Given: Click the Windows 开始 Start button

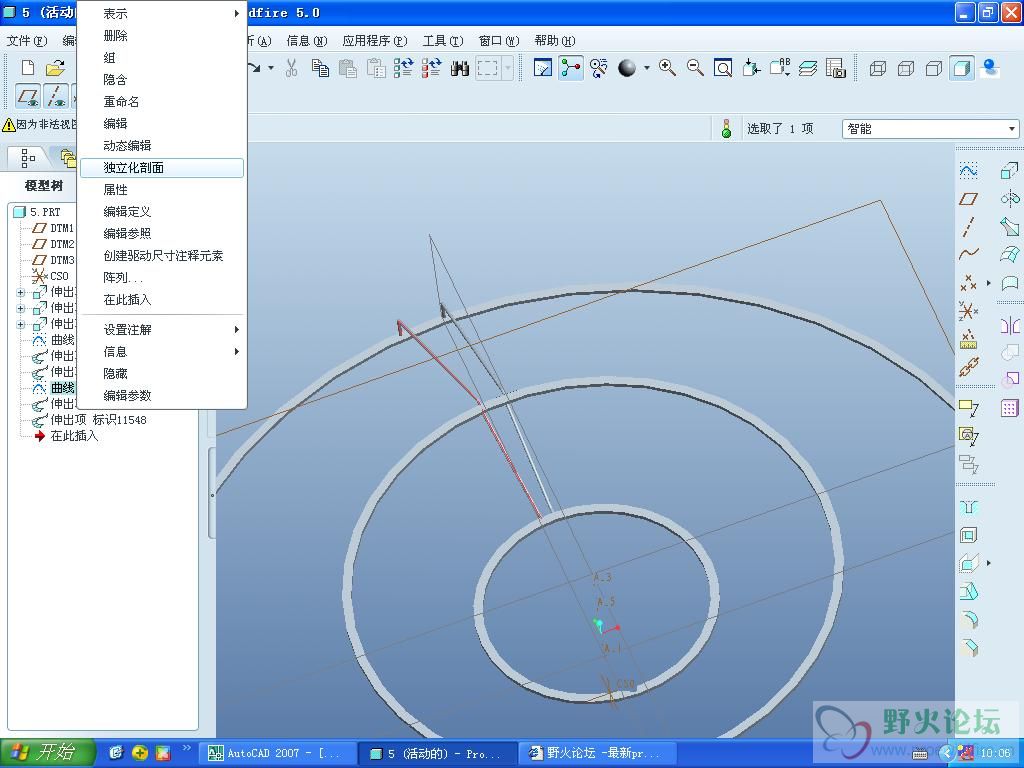Looking at the screenshot, I should click(47, 753).
